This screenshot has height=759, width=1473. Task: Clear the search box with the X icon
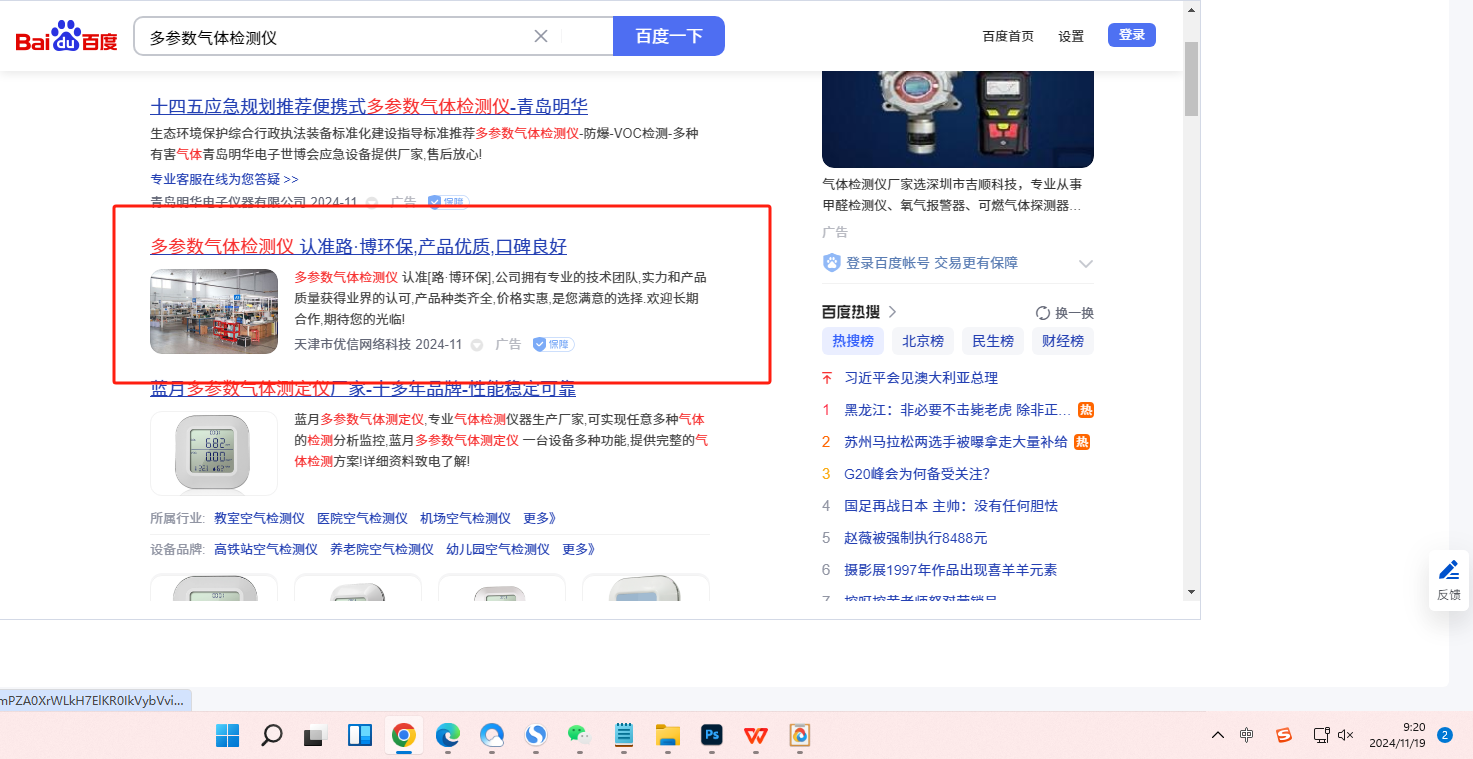pyautogui.click(x=541, y=37)
